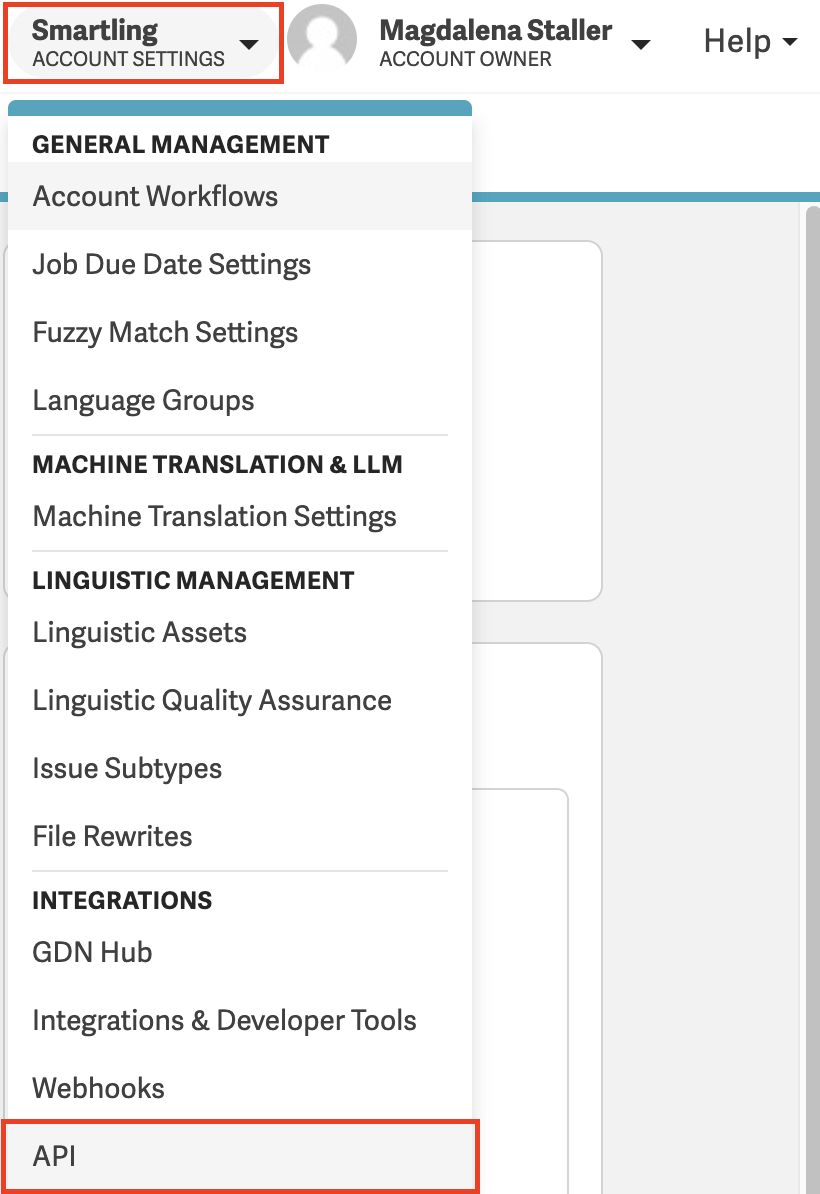This screenshot has width=820, height=1194.
Task: Click the user avatar icon
Action: pyautogui.click(x=322, y=42)
